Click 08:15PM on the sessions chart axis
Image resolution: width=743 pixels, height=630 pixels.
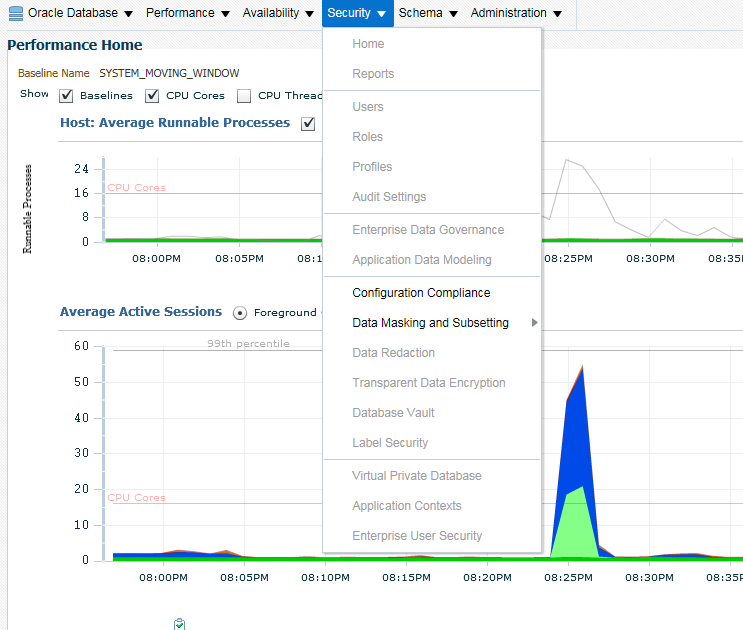(406, 578)
